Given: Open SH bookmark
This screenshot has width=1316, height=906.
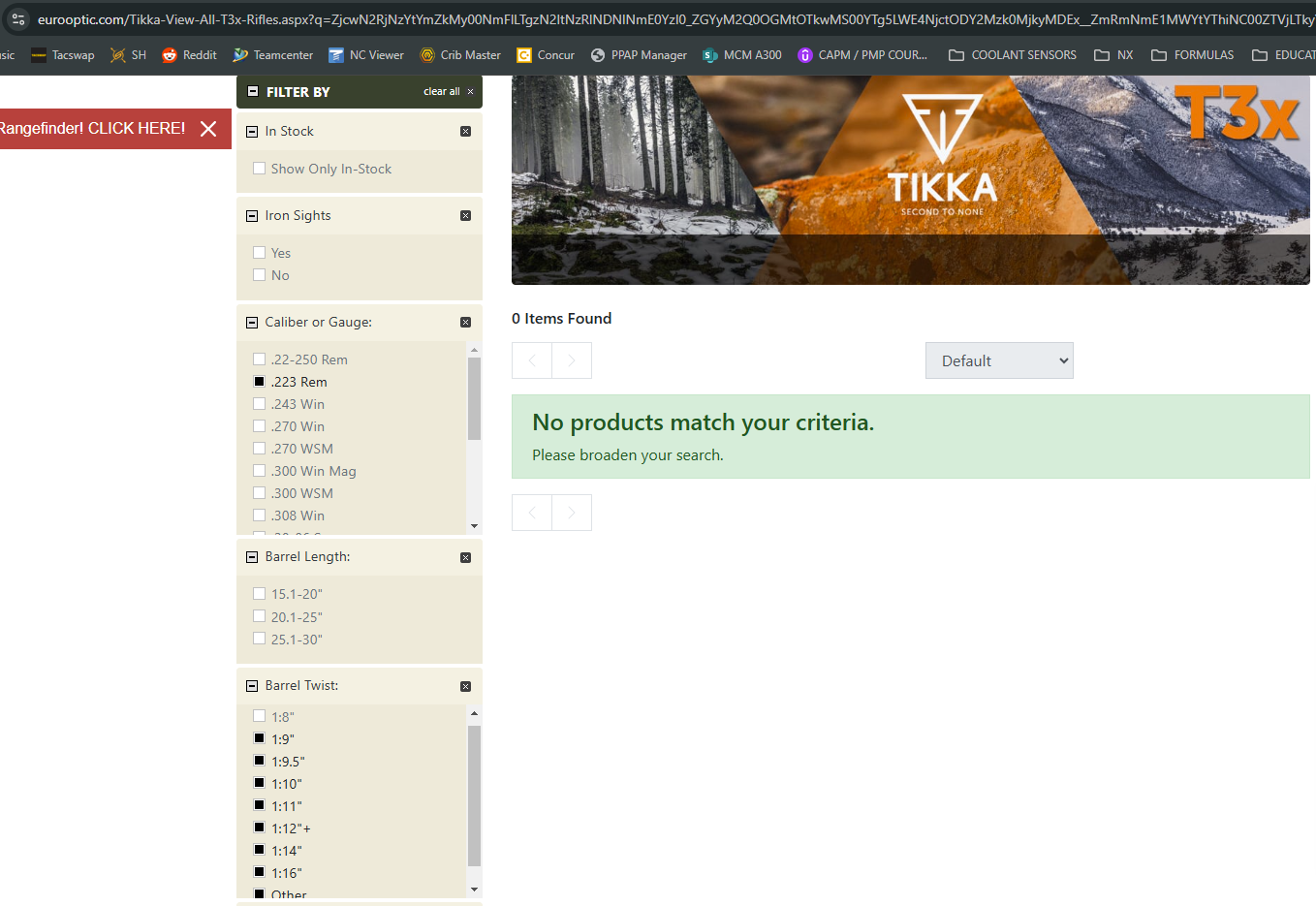Looking at the screenshot, I should tap(128, 55).
